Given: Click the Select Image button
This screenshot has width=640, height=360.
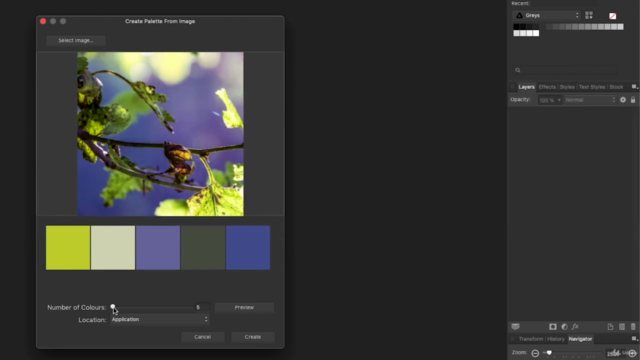Looking at the screenshot, I should point(76,40).
